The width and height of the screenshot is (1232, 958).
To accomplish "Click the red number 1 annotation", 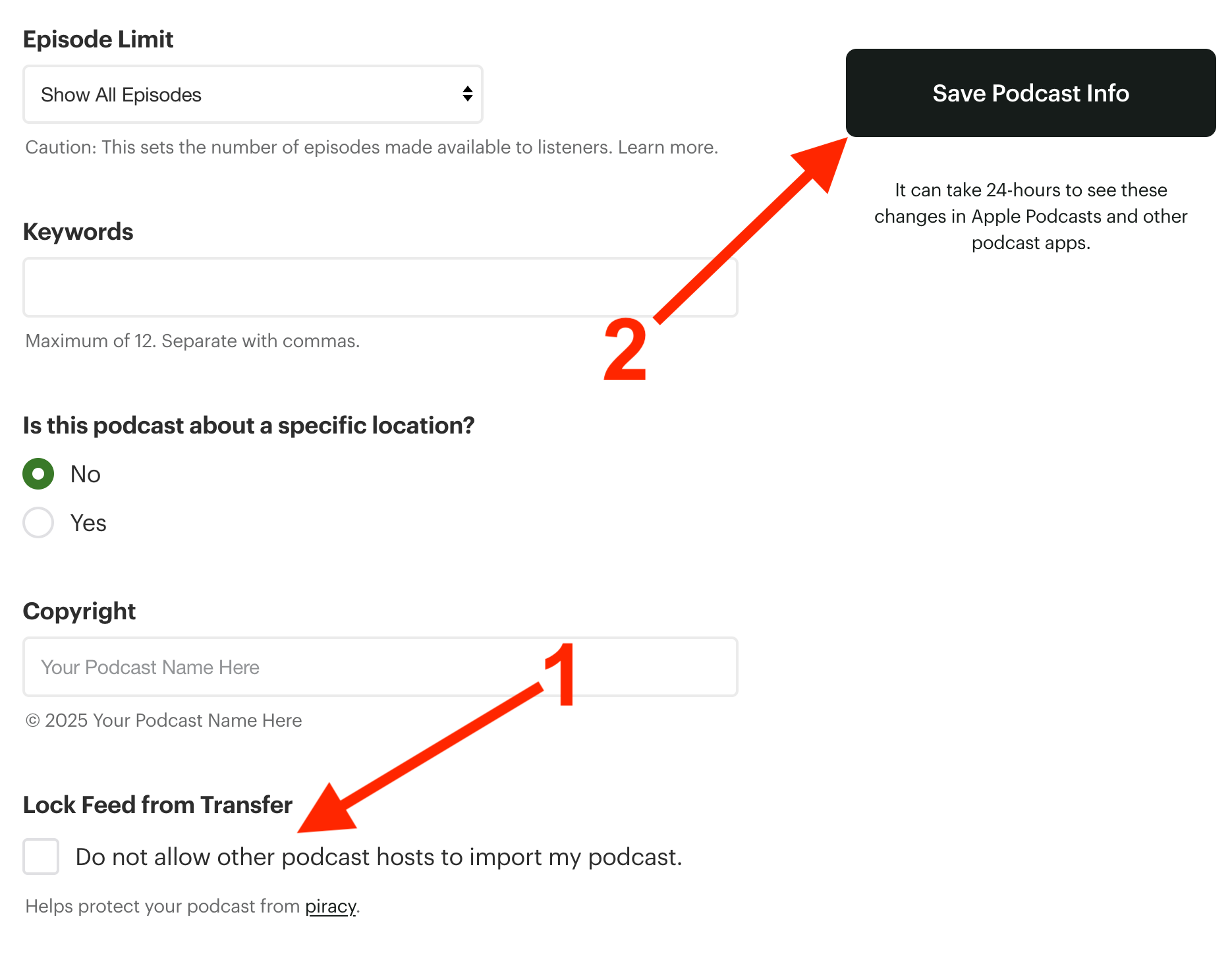I will coord(561,675).
